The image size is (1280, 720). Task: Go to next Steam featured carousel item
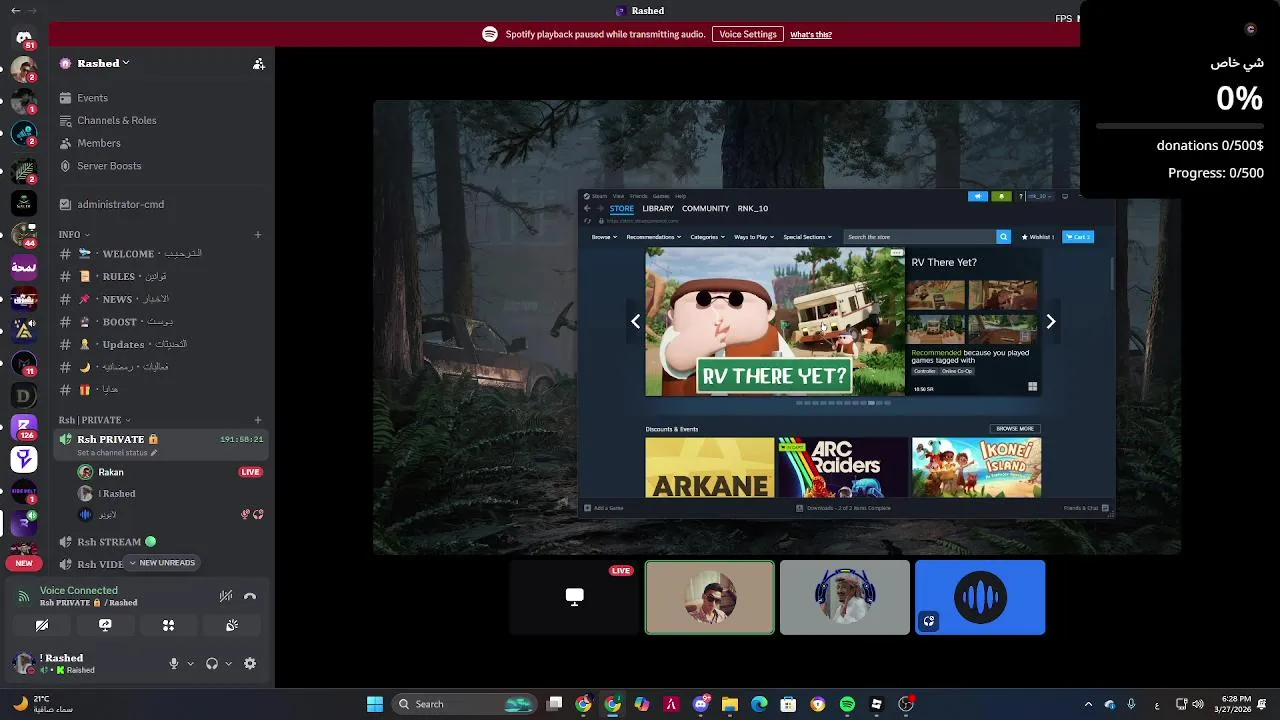(1050, 321)
